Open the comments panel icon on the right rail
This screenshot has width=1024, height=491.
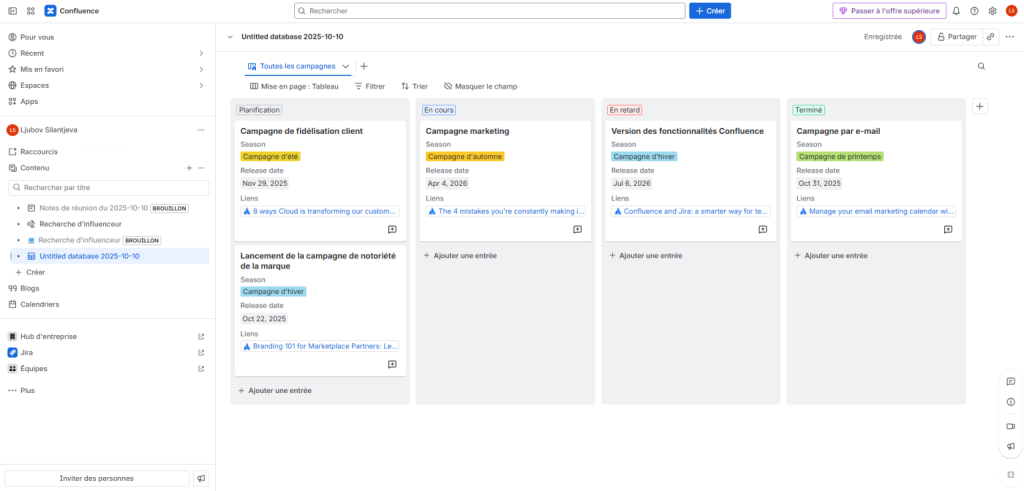(x=1010, y=381)
